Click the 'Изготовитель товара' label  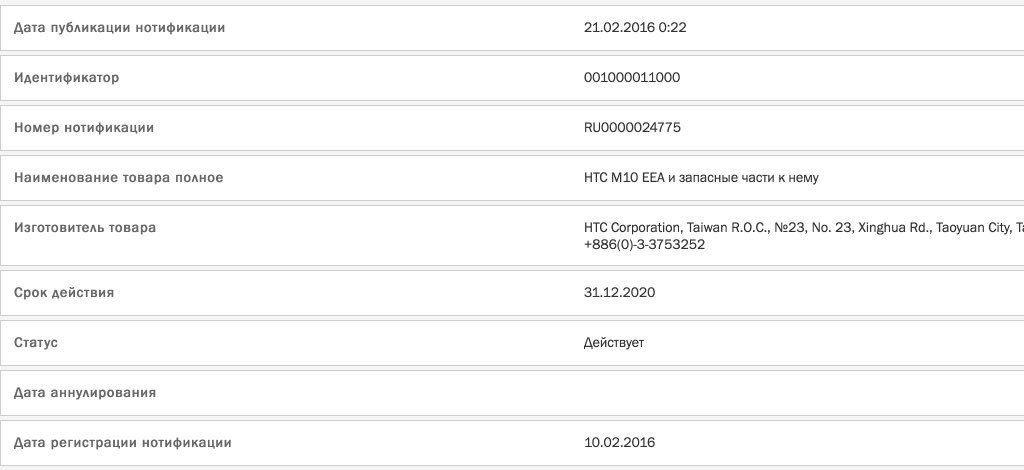(x=85, y=228)
